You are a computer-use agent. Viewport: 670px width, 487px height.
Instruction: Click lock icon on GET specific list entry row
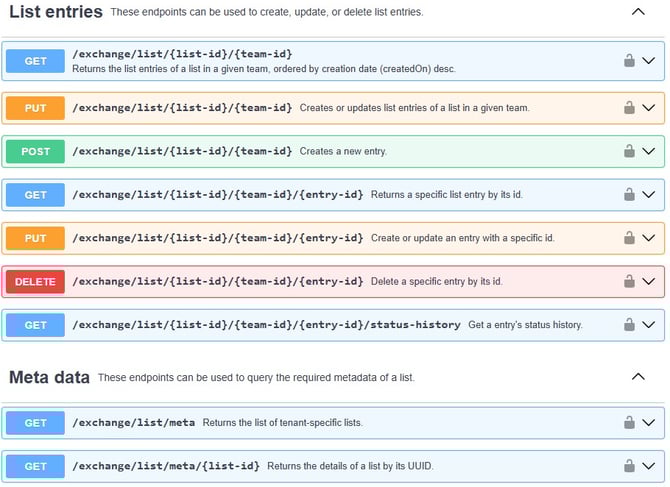pyautogui.click(x=629, y=194)
